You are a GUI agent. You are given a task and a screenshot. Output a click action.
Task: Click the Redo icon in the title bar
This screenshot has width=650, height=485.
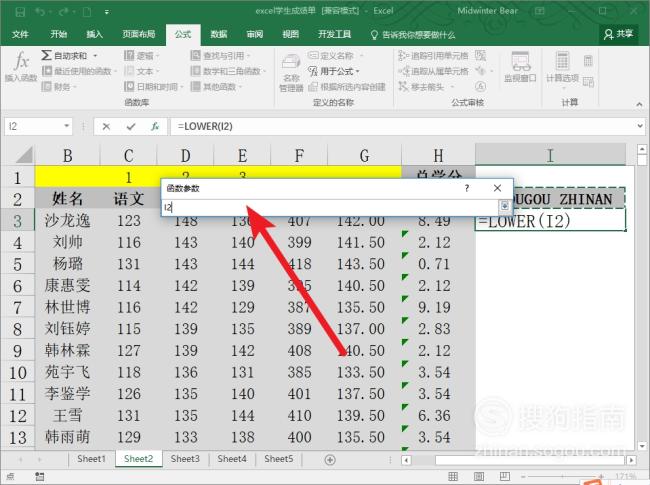(63, 12)
